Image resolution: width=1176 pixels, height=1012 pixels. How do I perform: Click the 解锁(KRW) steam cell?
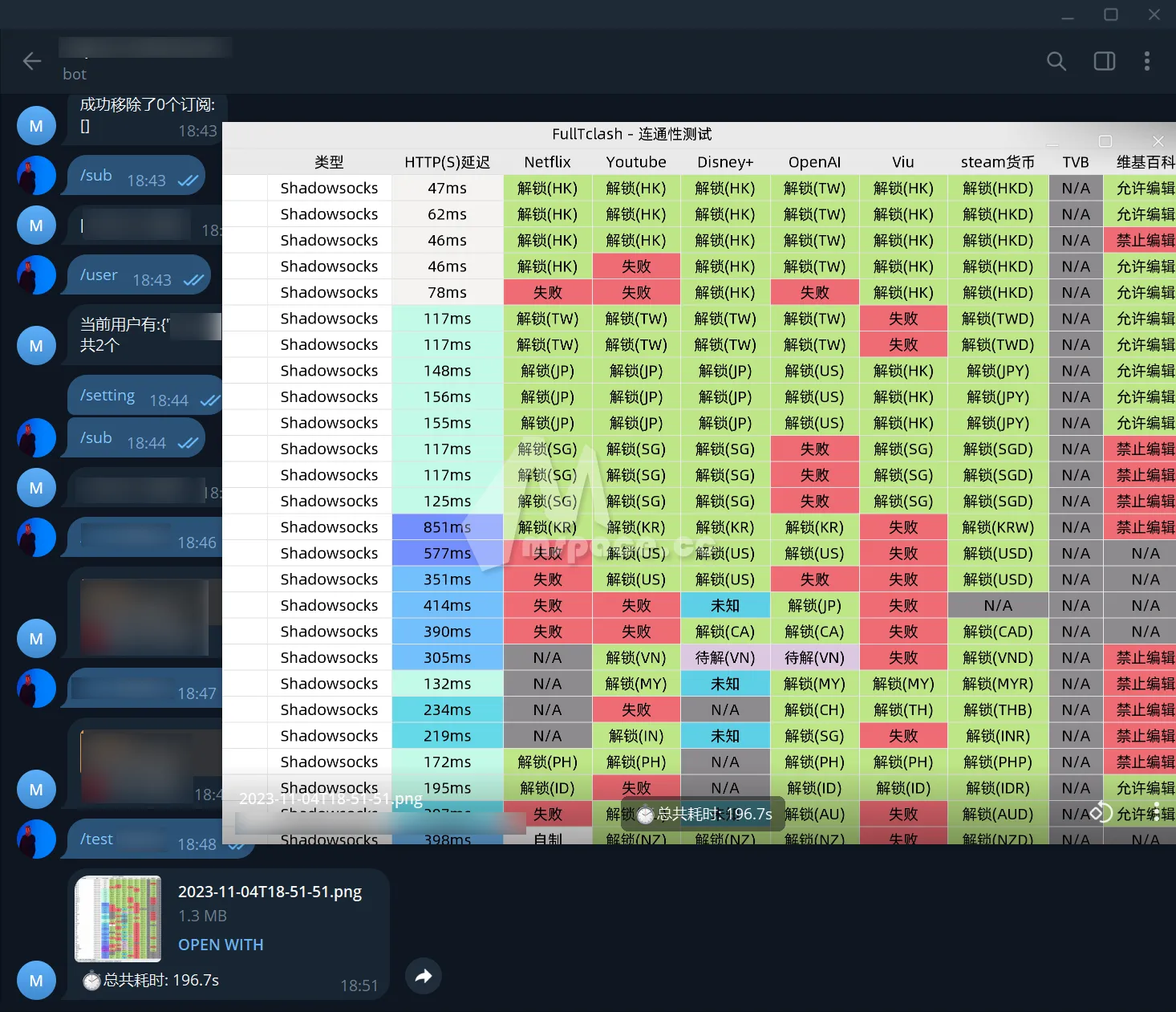pyautogui.click(x=998, y=527)
